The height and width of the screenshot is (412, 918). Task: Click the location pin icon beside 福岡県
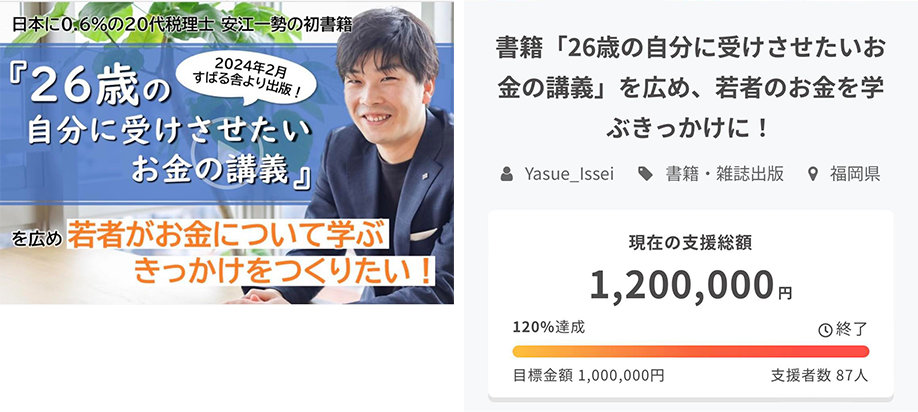point(813,174)
